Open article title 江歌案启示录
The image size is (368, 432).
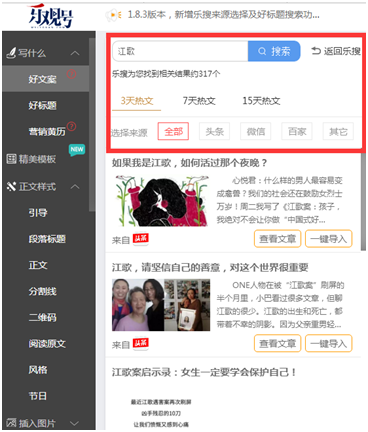[204, 372]
